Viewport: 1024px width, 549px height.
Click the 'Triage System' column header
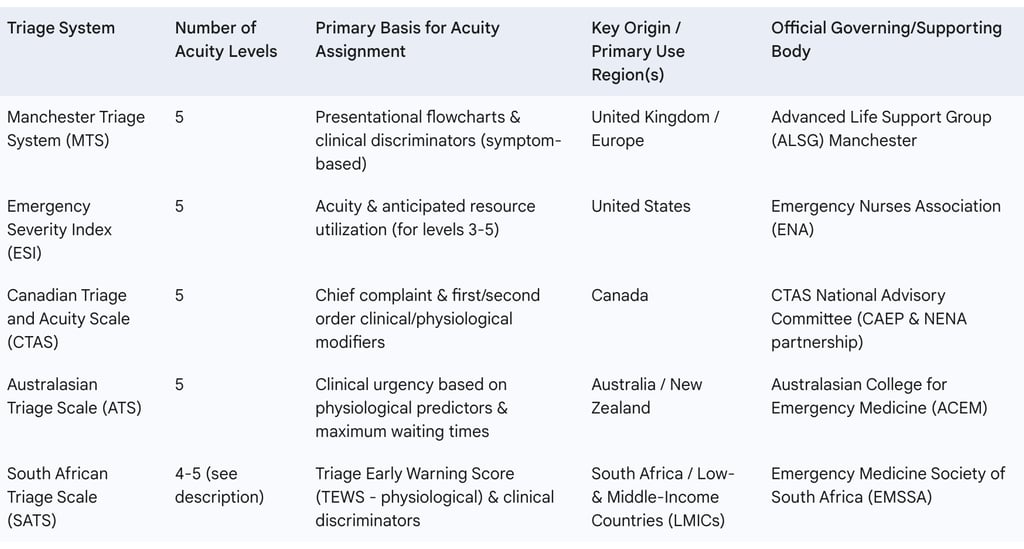(61, 28)
